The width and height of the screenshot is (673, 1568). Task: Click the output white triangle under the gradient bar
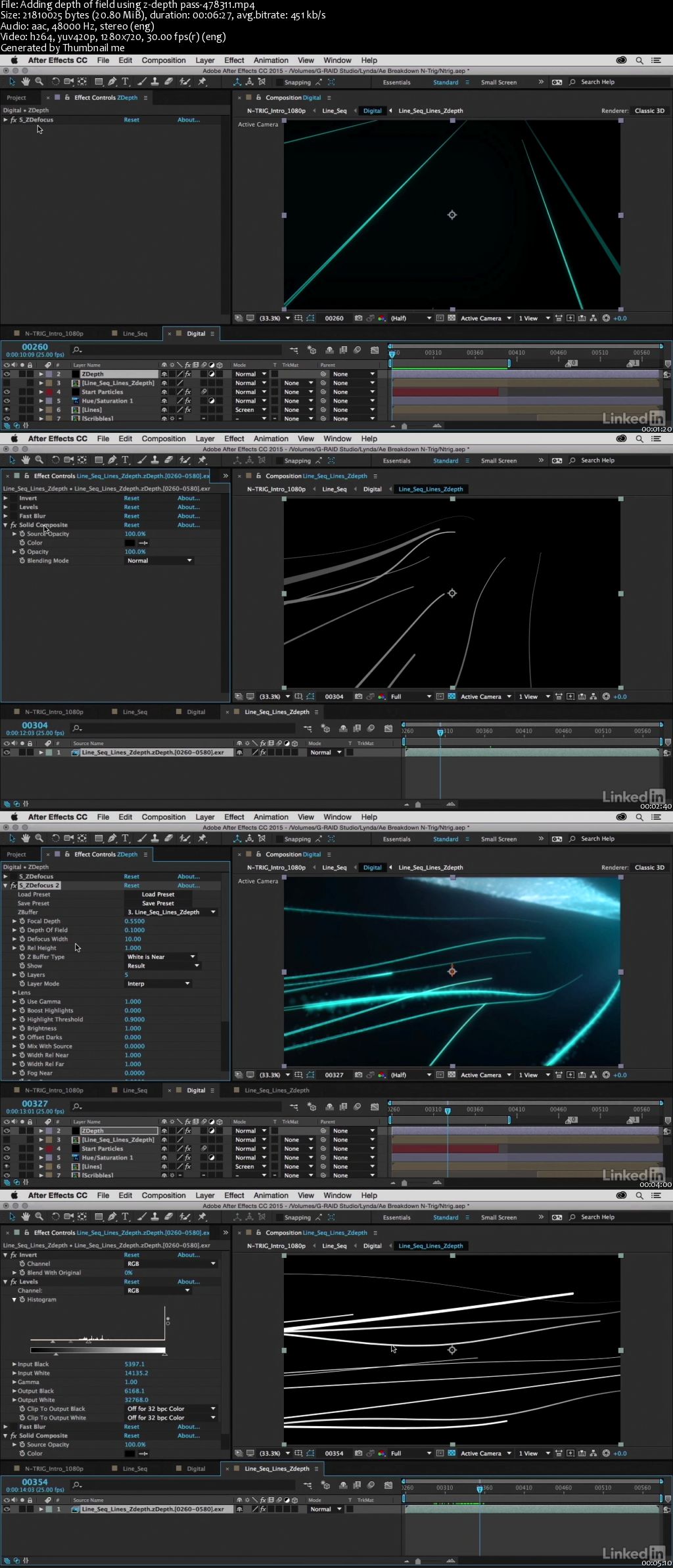click(x=164, y=1353)
